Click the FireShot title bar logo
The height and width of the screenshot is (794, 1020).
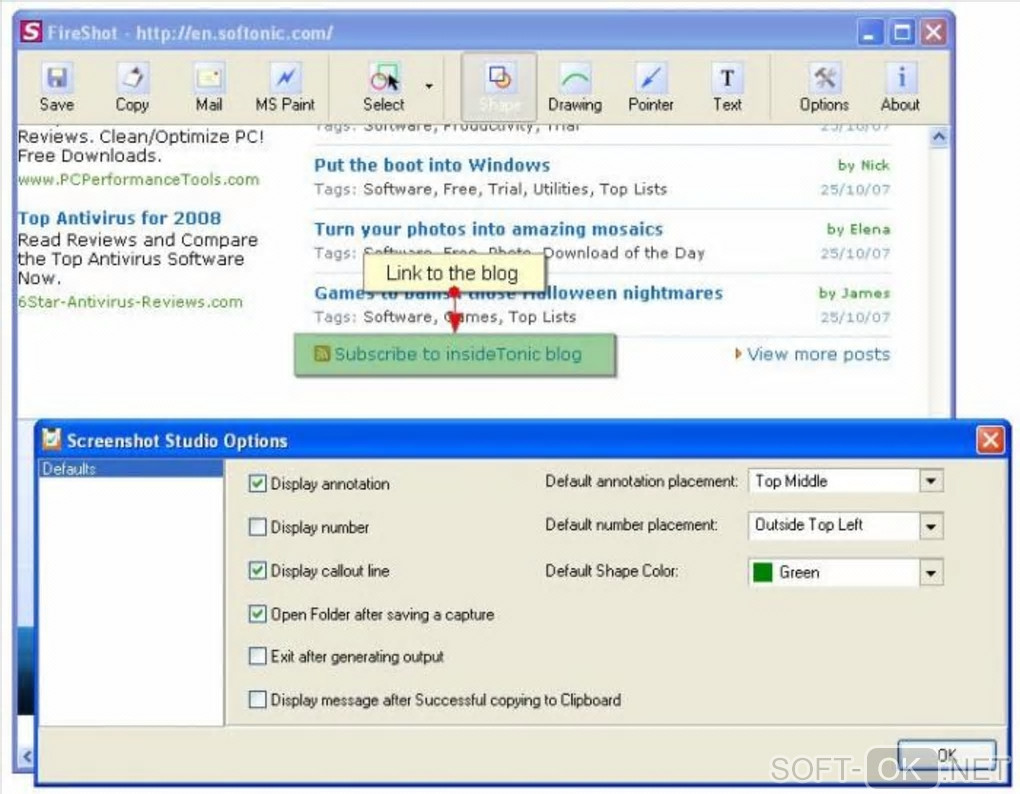31,31
